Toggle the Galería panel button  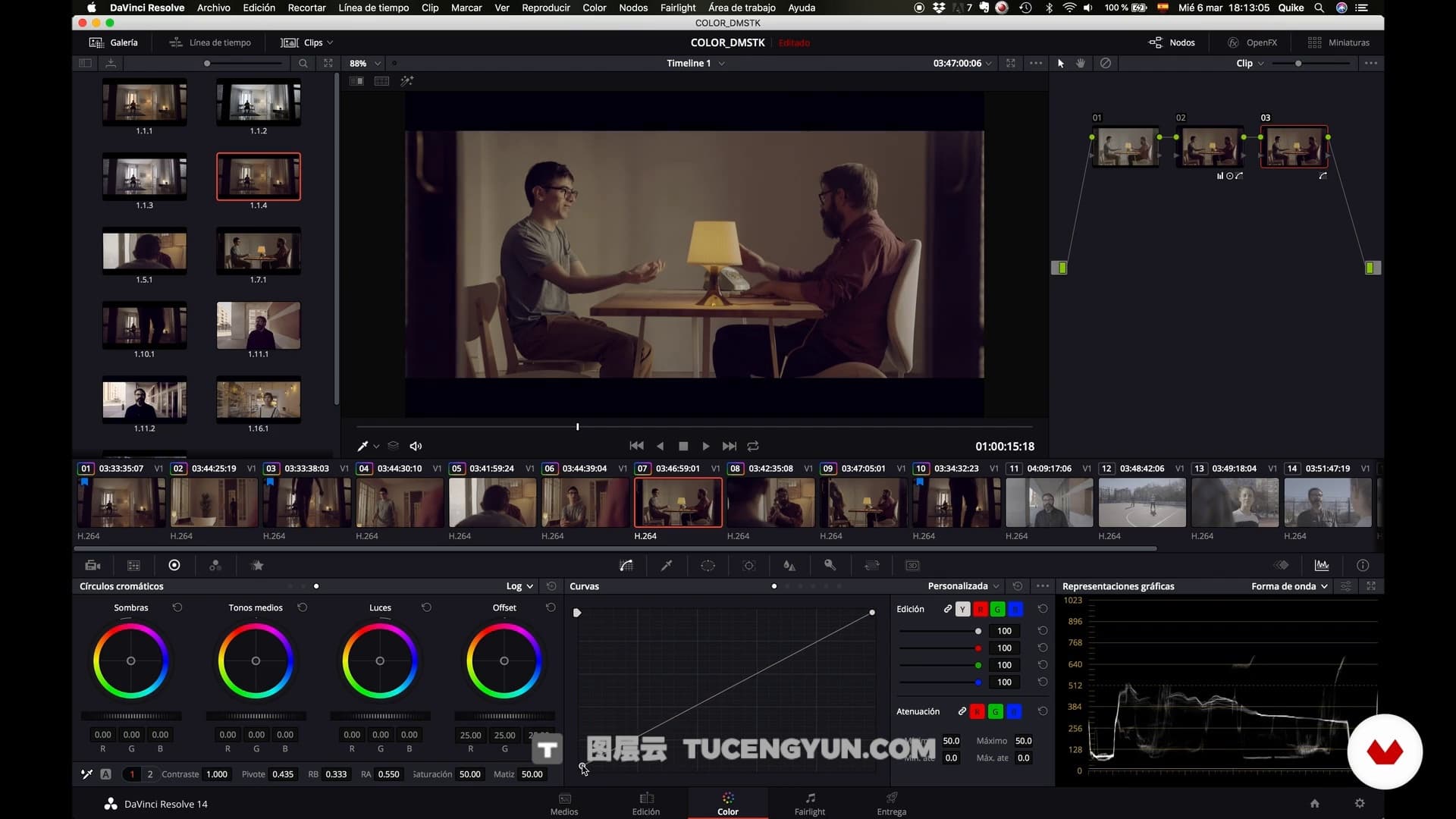point(114,42)
